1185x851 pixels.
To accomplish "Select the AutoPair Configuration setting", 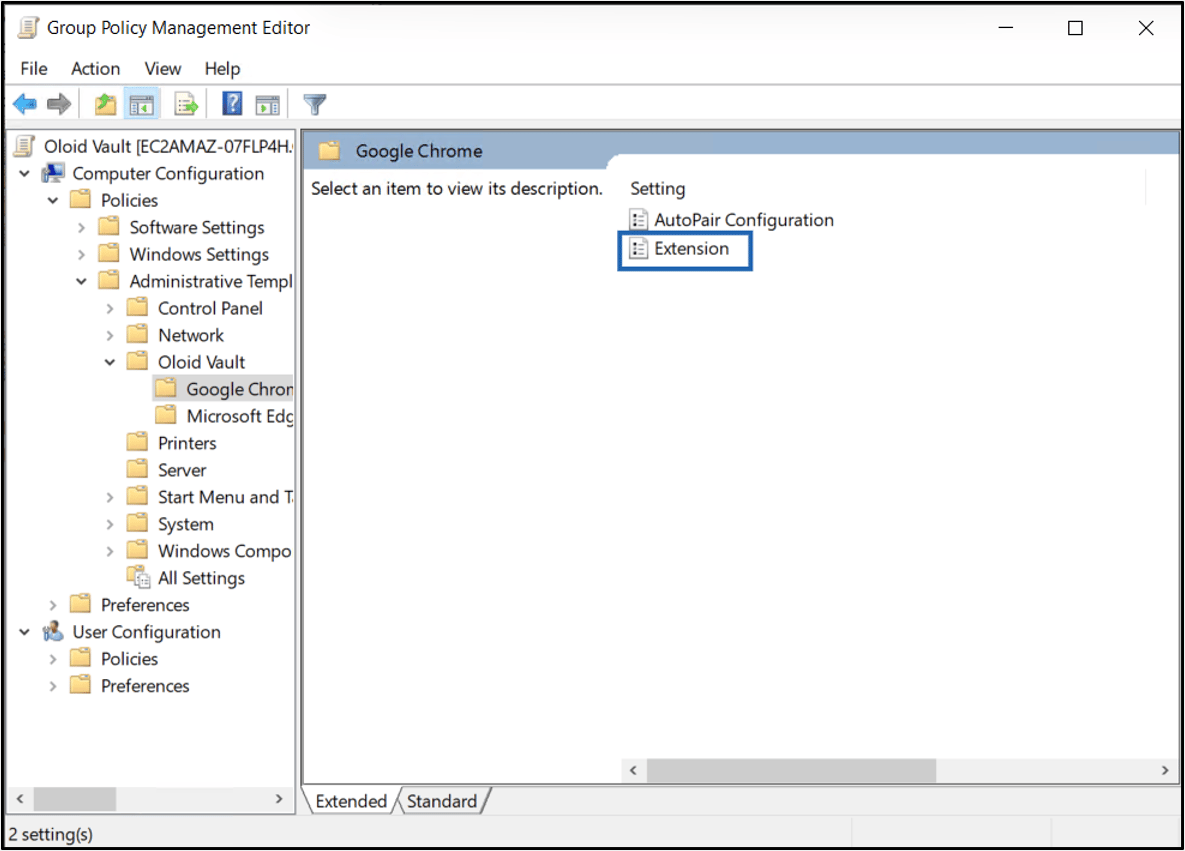I will coord(732,220).
